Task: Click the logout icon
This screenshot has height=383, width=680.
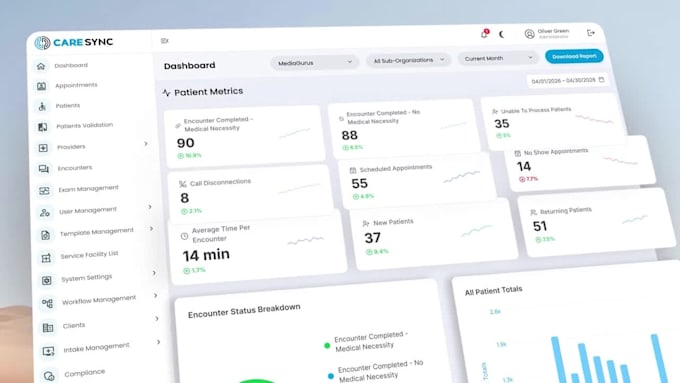Action: (x=591, y=33)
